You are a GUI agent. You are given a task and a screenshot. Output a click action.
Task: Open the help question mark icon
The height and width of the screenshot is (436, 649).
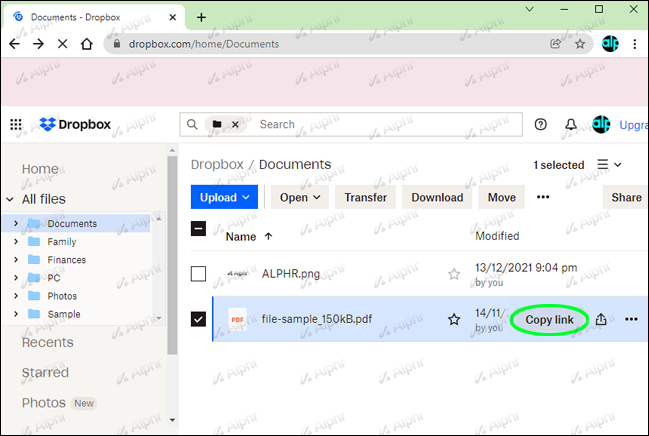click(x=541, y=124)
